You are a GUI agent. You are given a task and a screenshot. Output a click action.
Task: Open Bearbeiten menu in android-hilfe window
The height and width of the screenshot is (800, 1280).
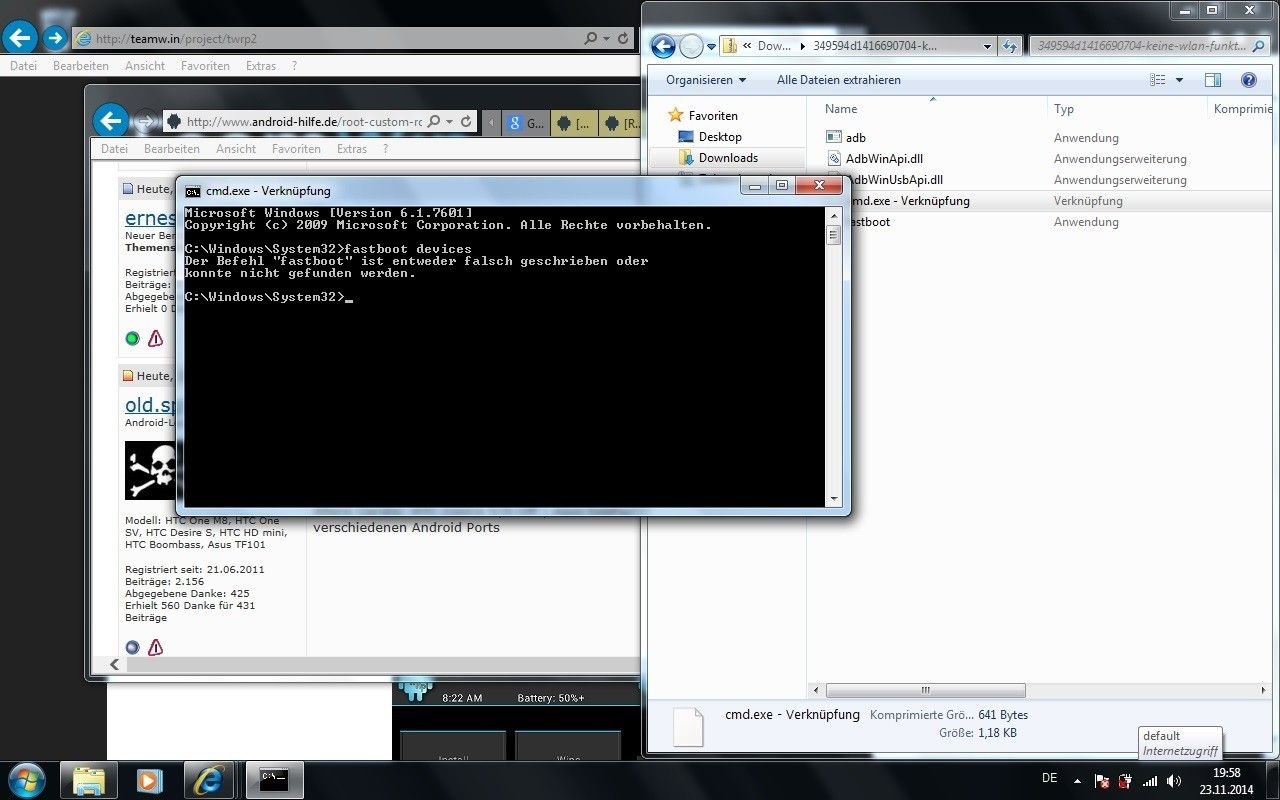click(172, 149)
